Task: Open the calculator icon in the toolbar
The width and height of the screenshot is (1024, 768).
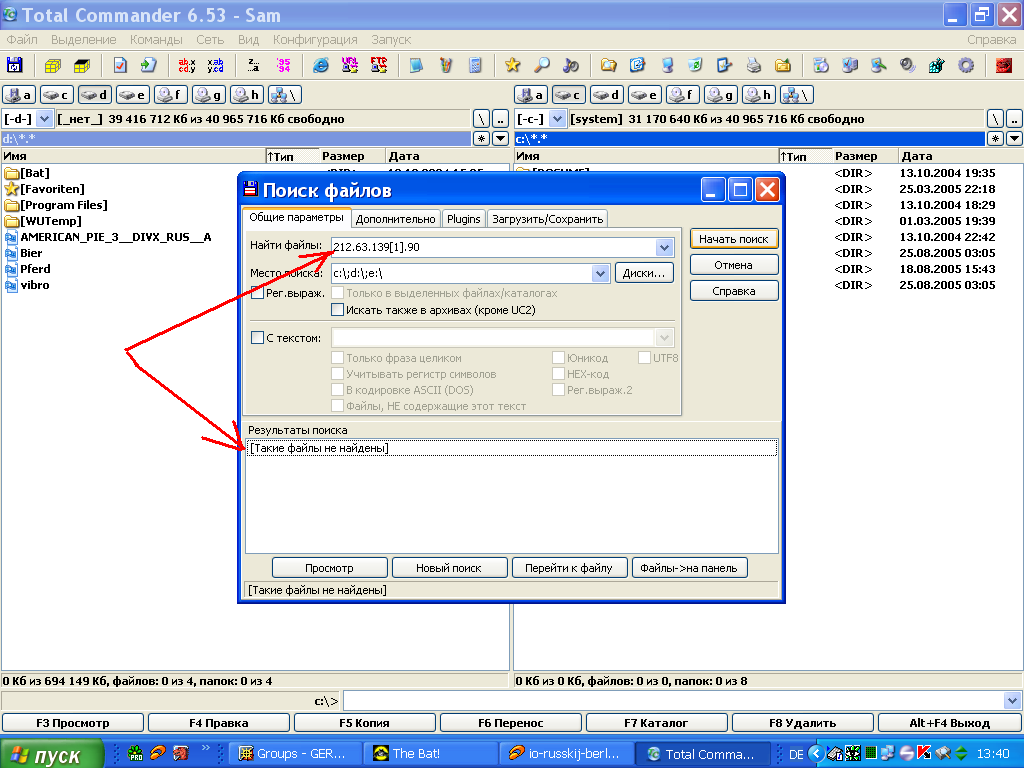Action: tap(475, 65)
